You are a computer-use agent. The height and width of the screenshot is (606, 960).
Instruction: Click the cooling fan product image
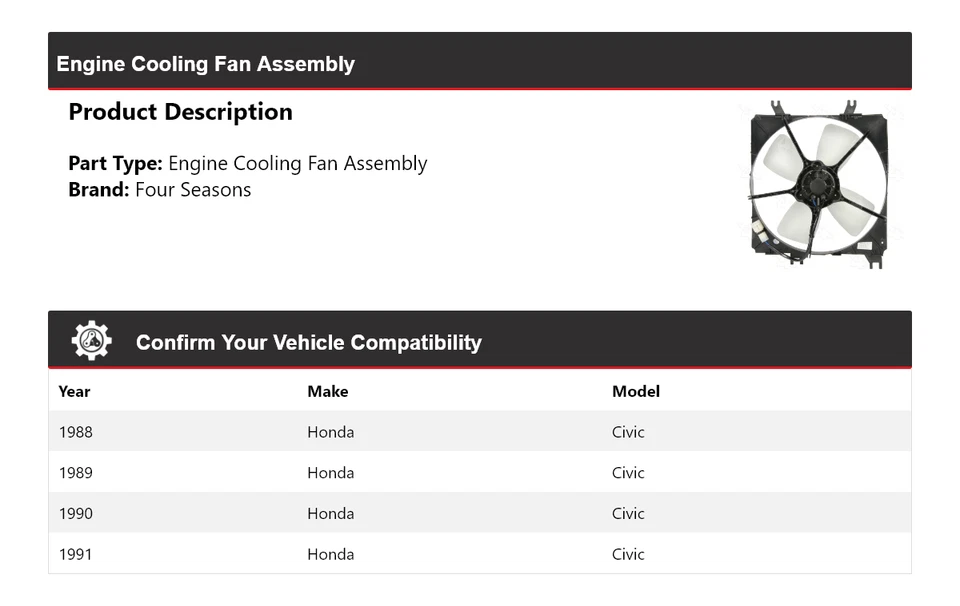817,184
